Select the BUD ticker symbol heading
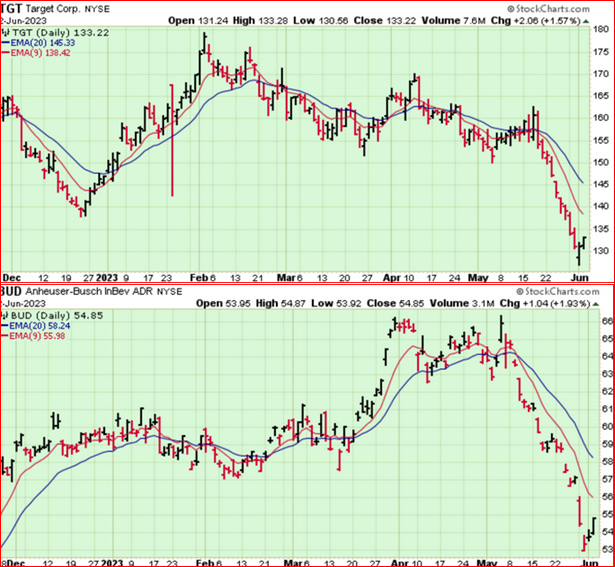615x567 pixels. coord(11,291)
